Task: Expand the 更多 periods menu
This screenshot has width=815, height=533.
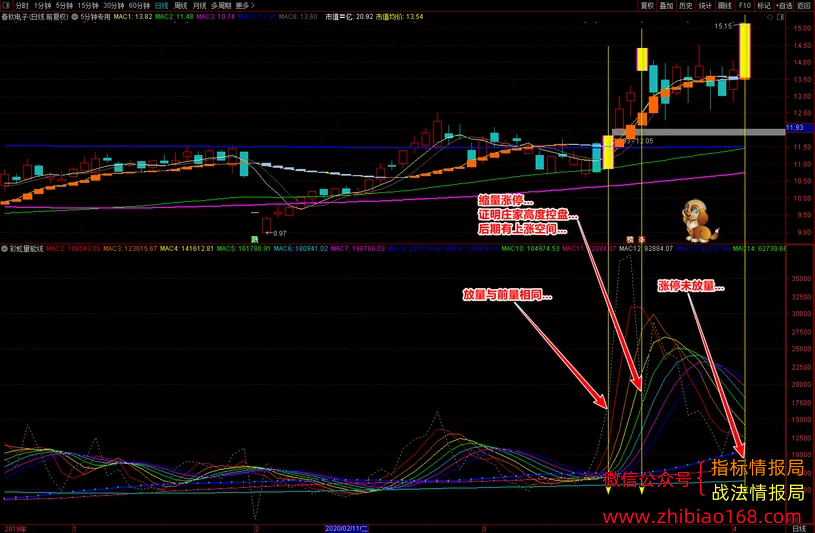Action: 245,5
